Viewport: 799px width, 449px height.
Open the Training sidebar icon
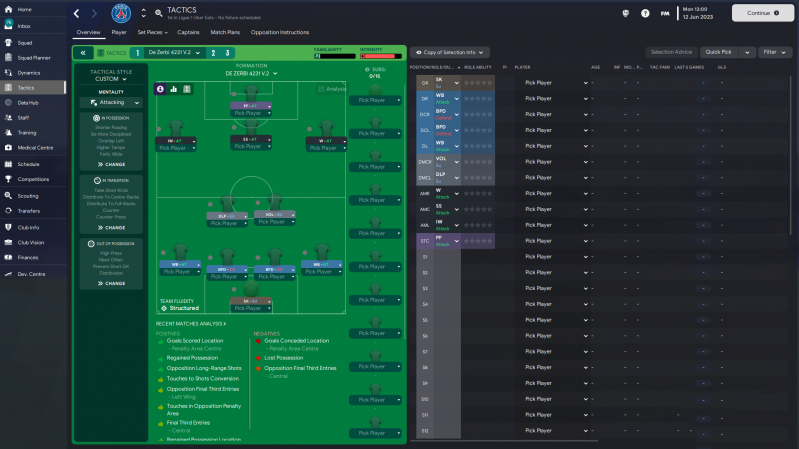(x=9, y=133)
